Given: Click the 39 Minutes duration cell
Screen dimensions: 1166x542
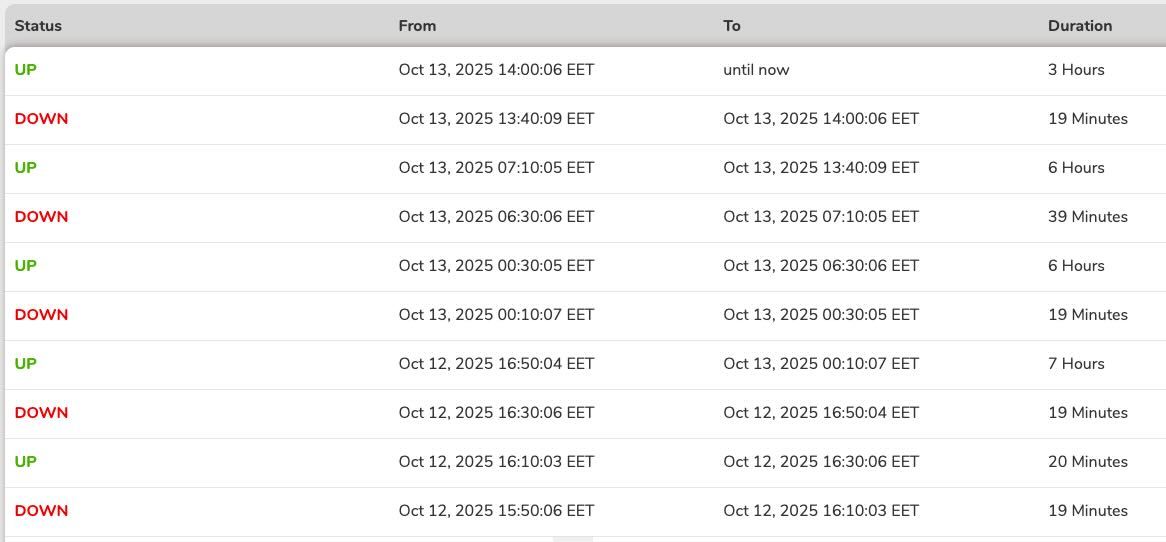Looking at the screenshot, I should 1088,217.
